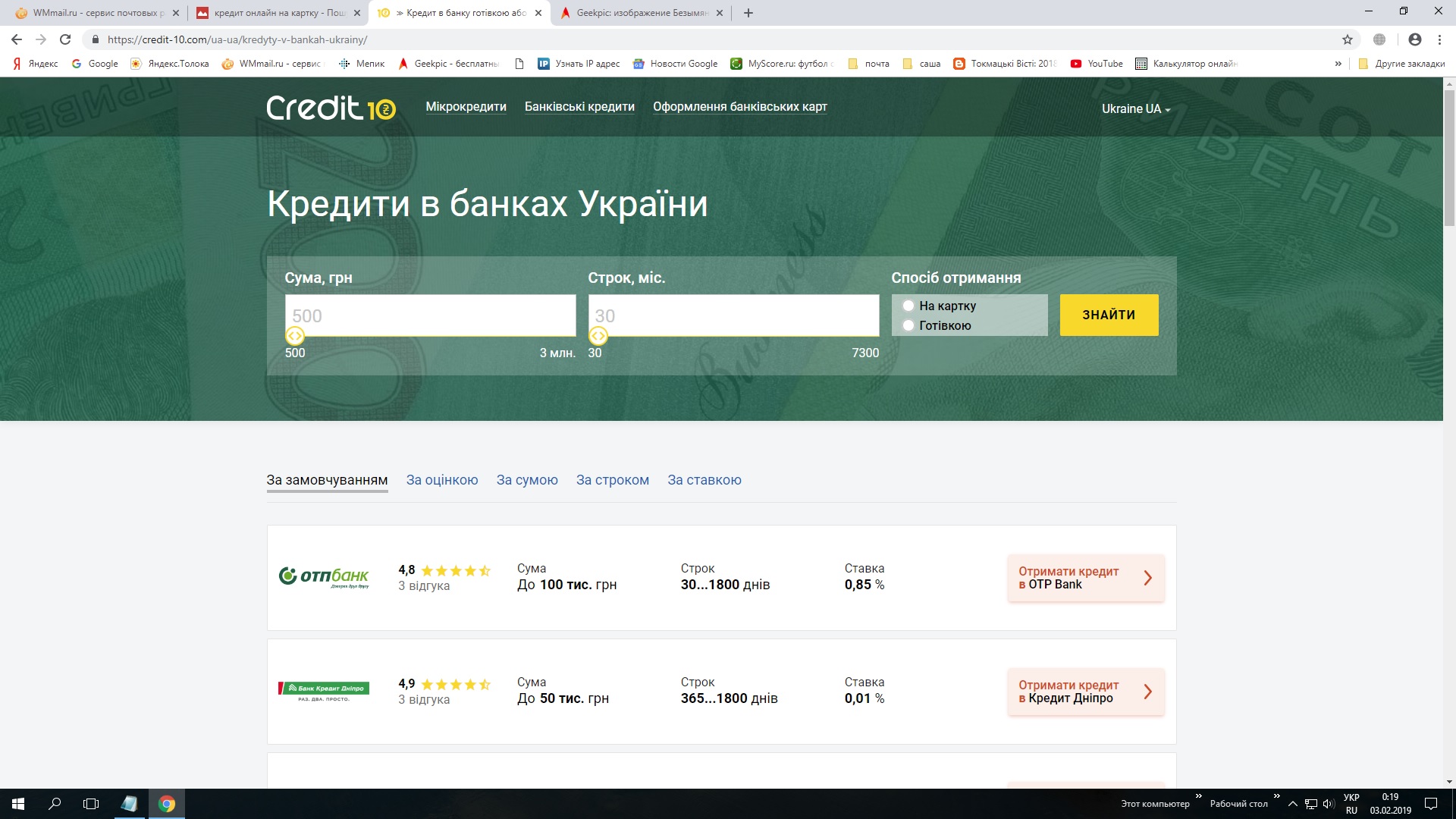Show hidden system tray icons

point(1293,804)
